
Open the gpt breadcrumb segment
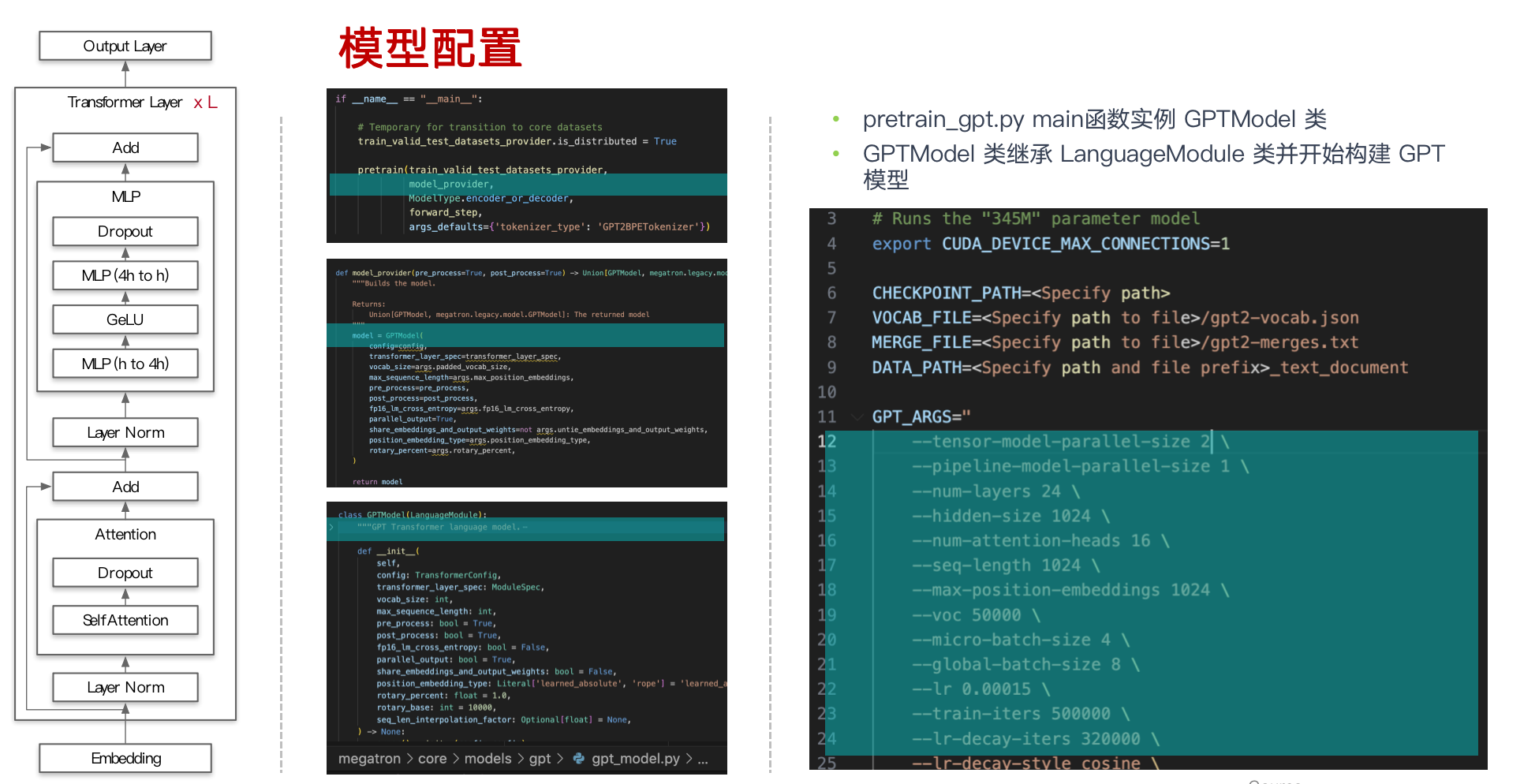point(540,759)
